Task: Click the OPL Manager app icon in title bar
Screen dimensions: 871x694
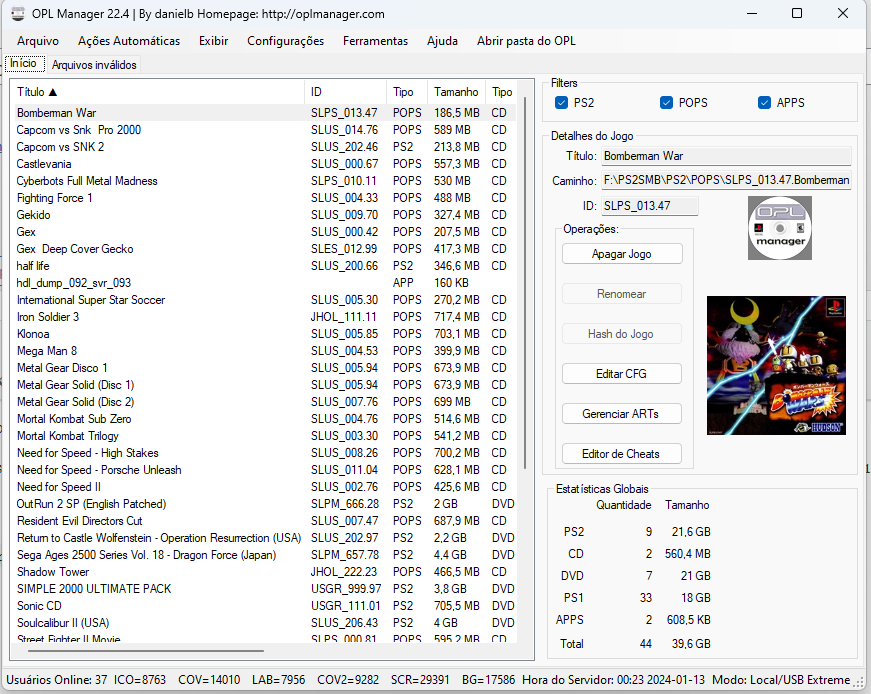Action: click(18, 14)
